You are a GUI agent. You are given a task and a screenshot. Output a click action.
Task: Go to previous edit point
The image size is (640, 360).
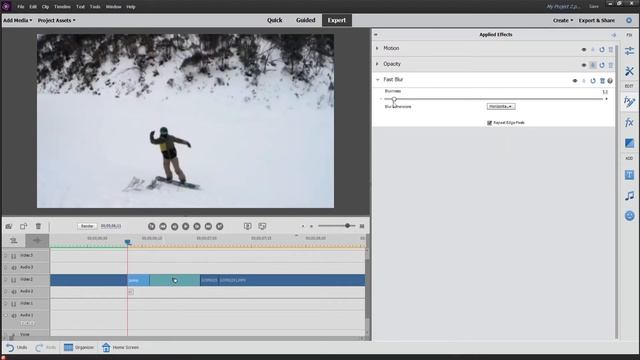151,226
